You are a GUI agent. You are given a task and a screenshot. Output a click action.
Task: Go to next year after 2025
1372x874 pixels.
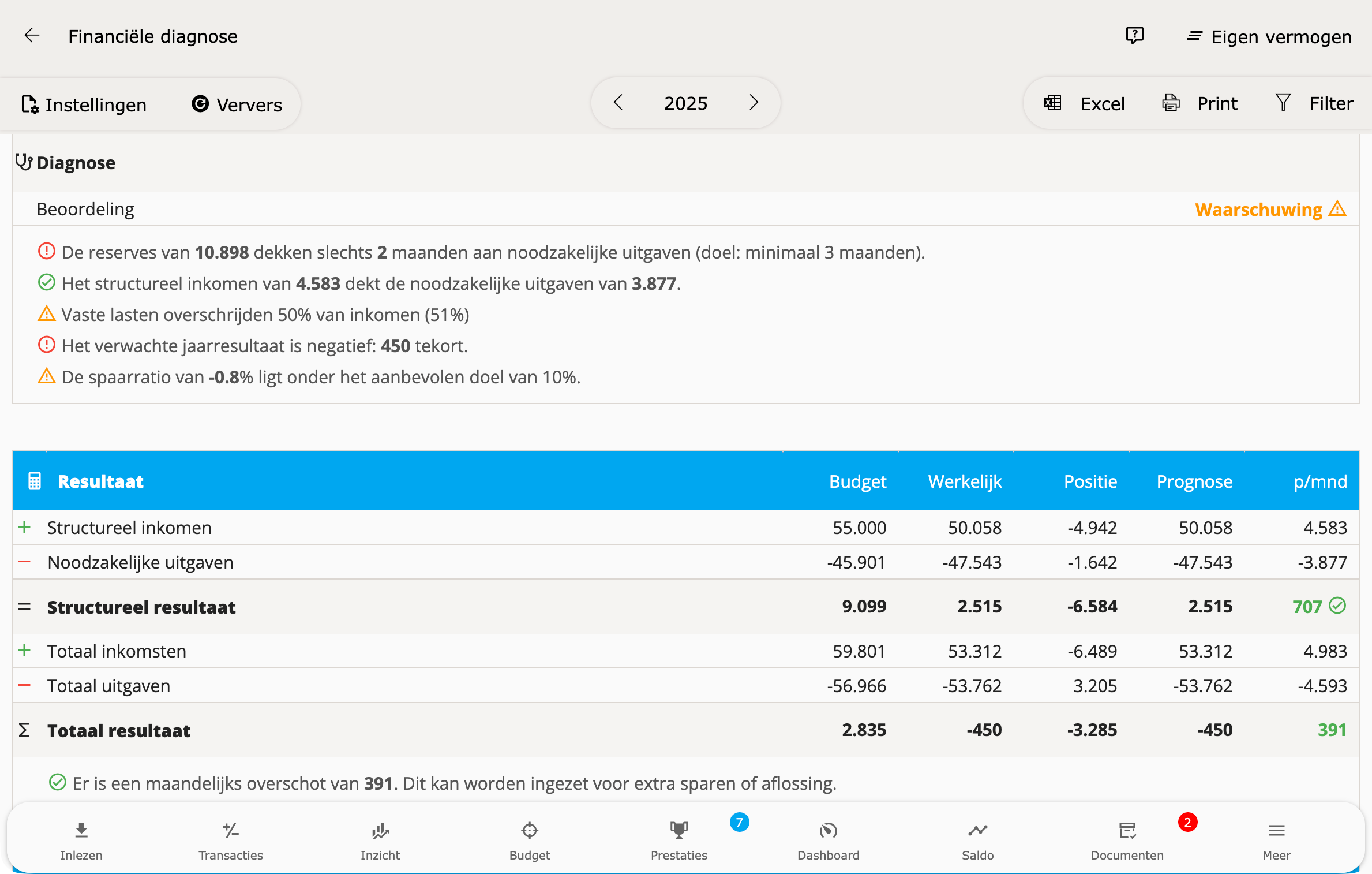[754, 103]
